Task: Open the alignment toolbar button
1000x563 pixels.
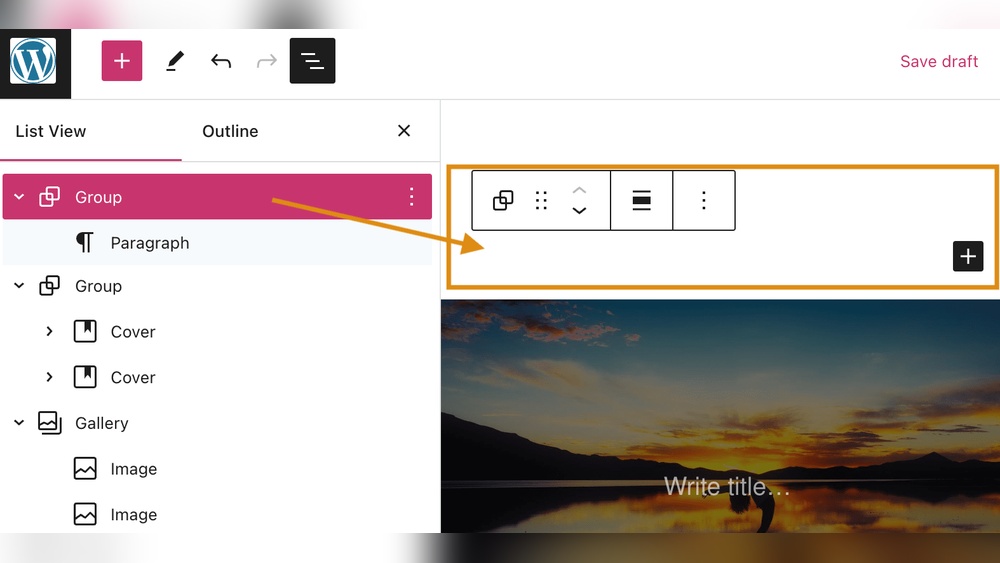Action: (642, 200)
